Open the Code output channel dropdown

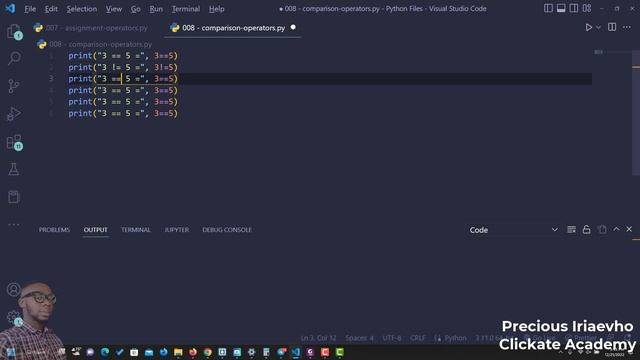click(x=513, y=230)
